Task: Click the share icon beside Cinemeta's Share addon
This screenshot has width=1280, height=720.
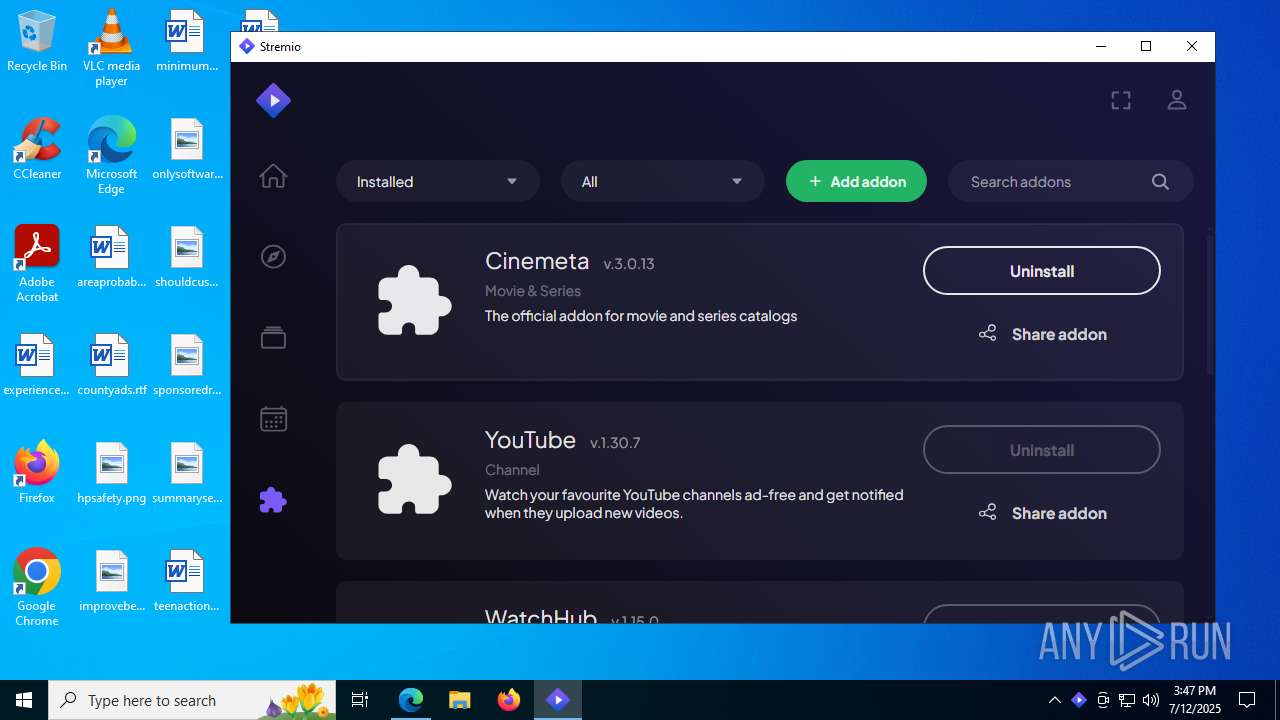Action: tap(987, 334)
